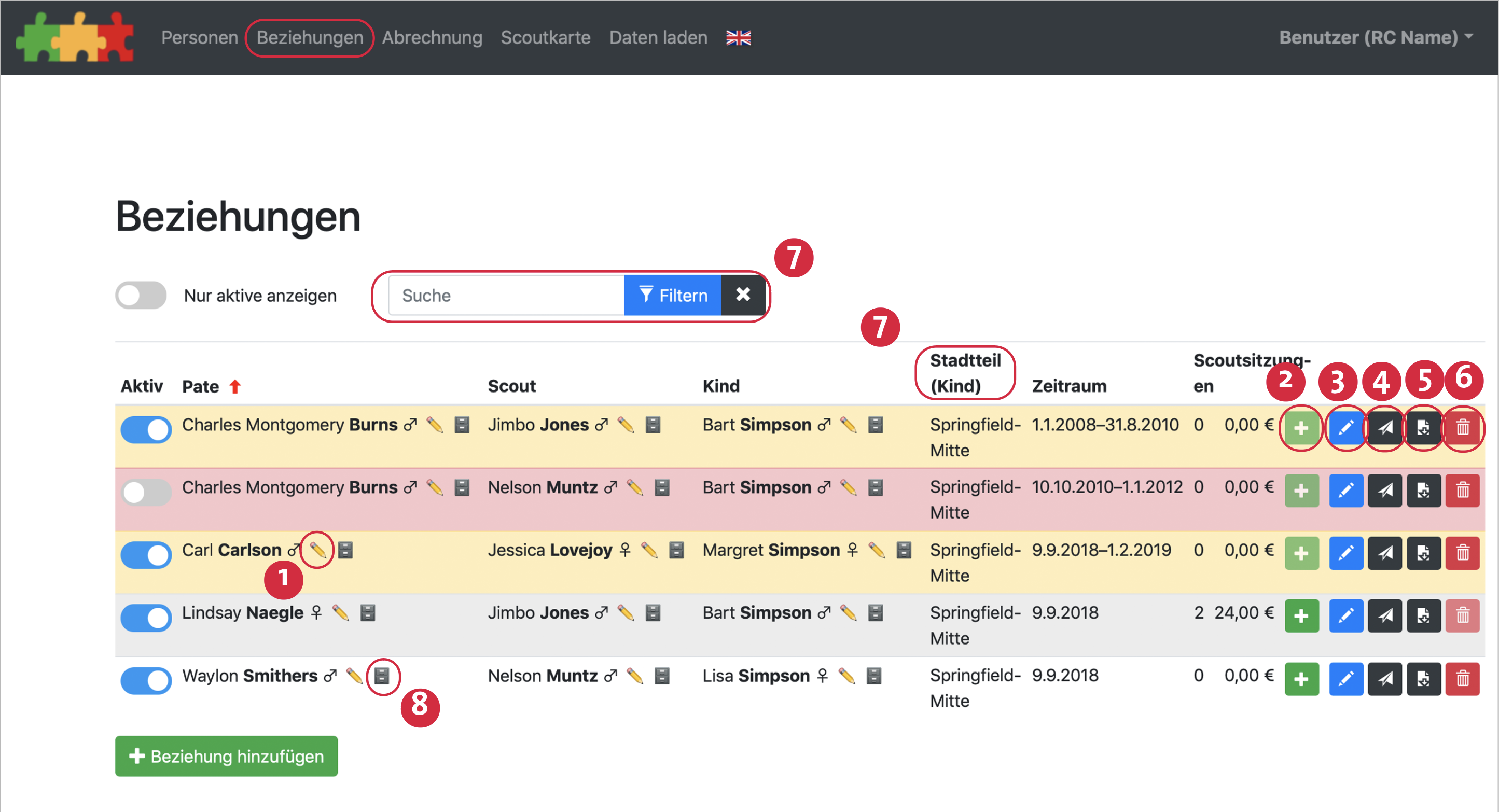Enable 'Nur aktive anzeigen' toggle

[x=141, y=296]
